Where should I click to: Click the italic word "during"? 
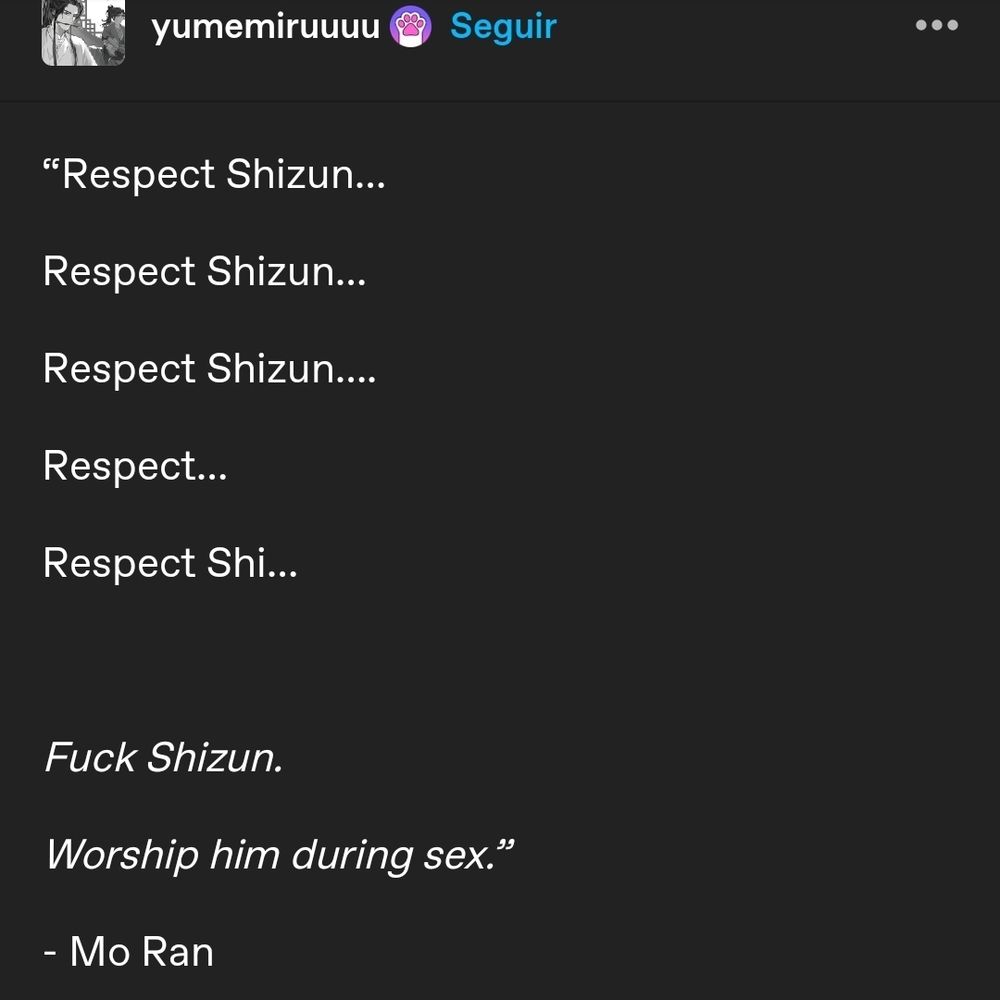pyautogui.click(x=352, y=856)
